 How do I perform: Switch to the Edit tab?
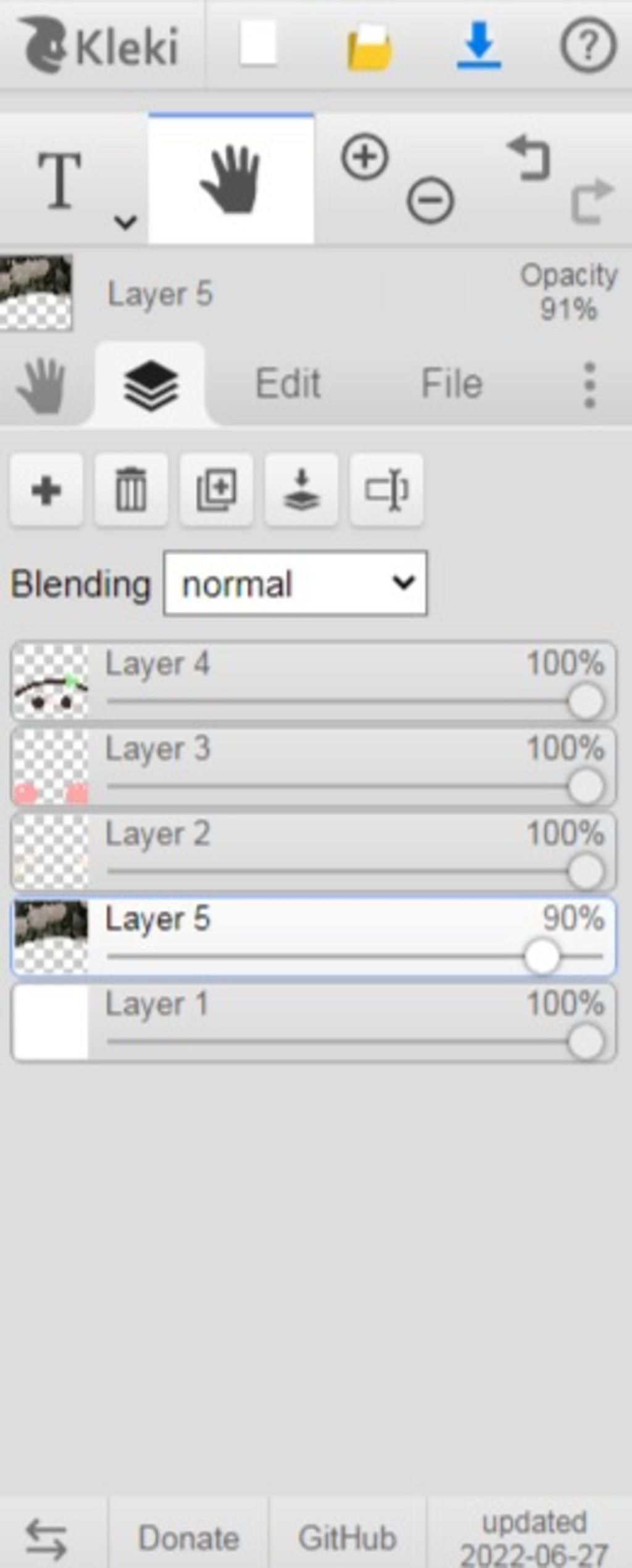(288, 383)
